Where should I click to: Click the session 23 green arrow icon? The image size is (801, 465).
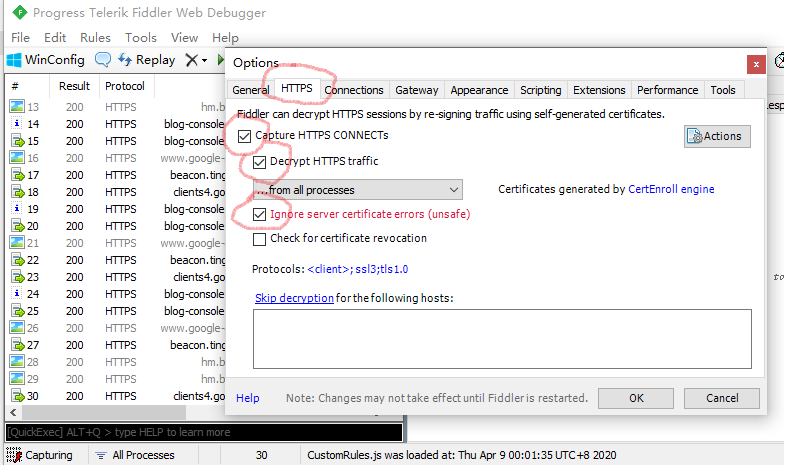18,276
